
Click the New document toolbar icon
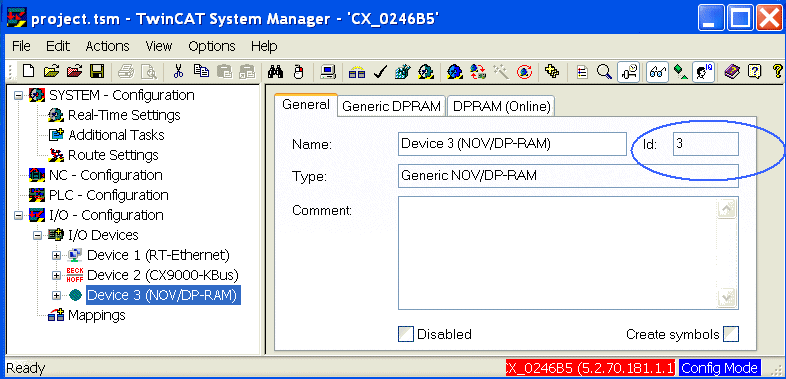click(29, 71)
